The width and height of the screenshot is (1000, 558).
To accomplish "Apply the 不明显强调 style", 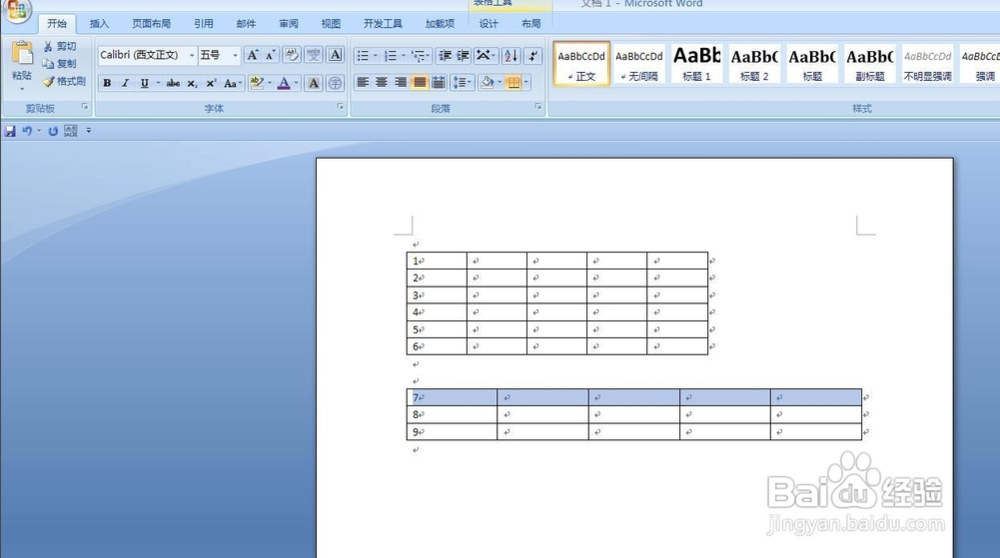I will pyautogui.click(x=927, y=64).
